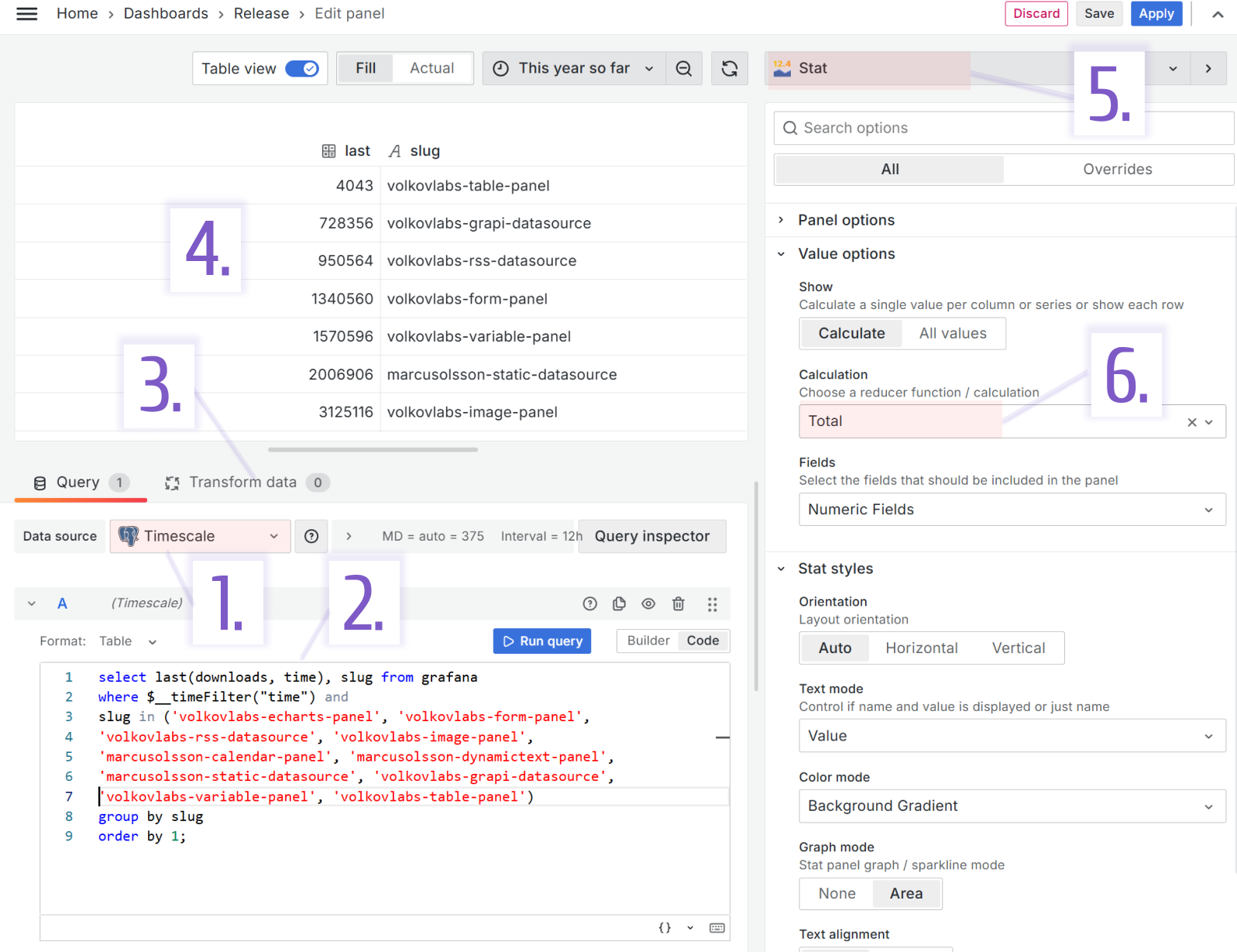Save the dashboard
The height and width of the screenshot is (952, 1237).
click(x=1098, y=14)
